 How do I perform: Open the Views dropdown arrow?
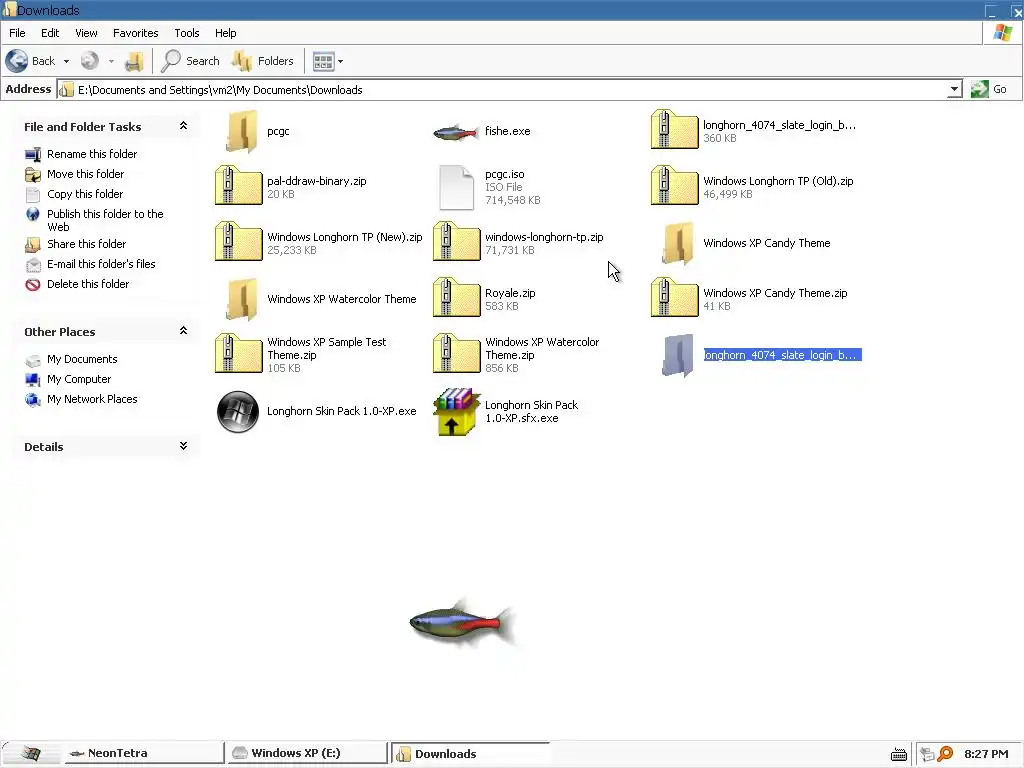point(340,61)
